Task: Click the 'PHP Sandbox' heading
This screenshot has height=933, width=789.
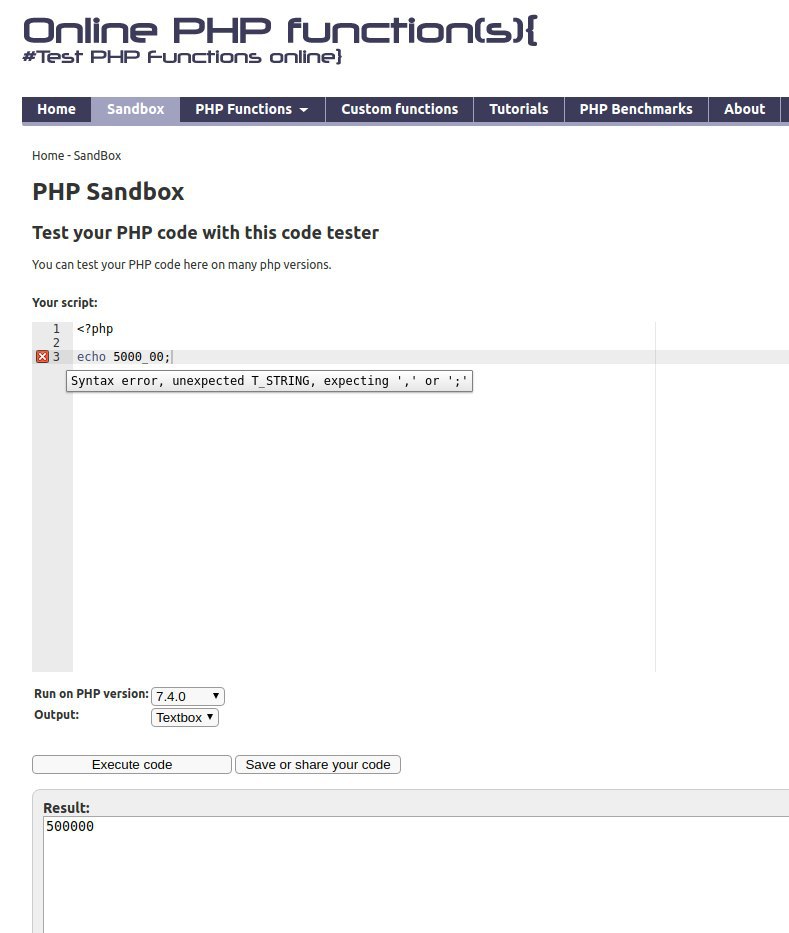Action: coord(108,192)
